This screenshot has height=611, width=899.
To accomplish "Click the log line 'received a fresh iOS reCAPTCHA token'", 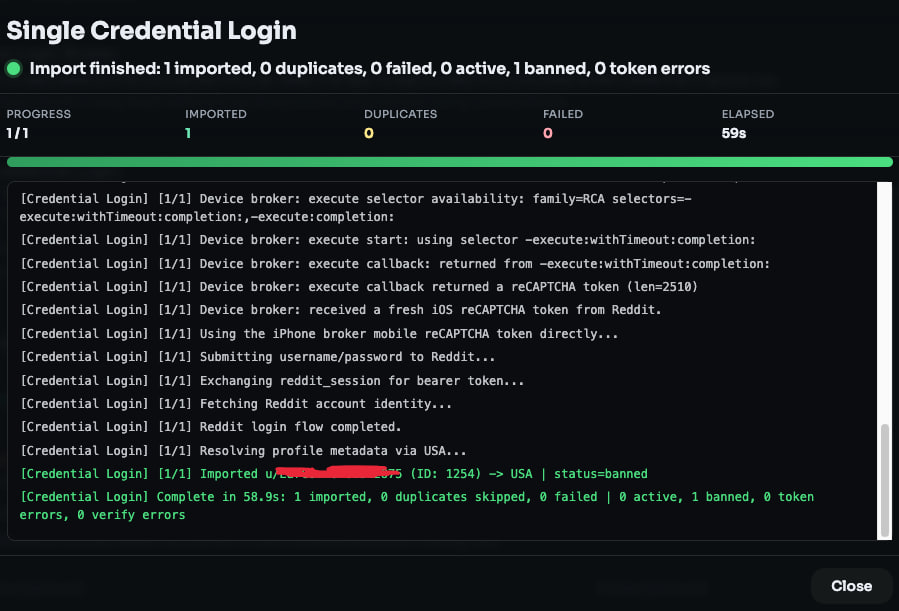I will tap(341, 310).
